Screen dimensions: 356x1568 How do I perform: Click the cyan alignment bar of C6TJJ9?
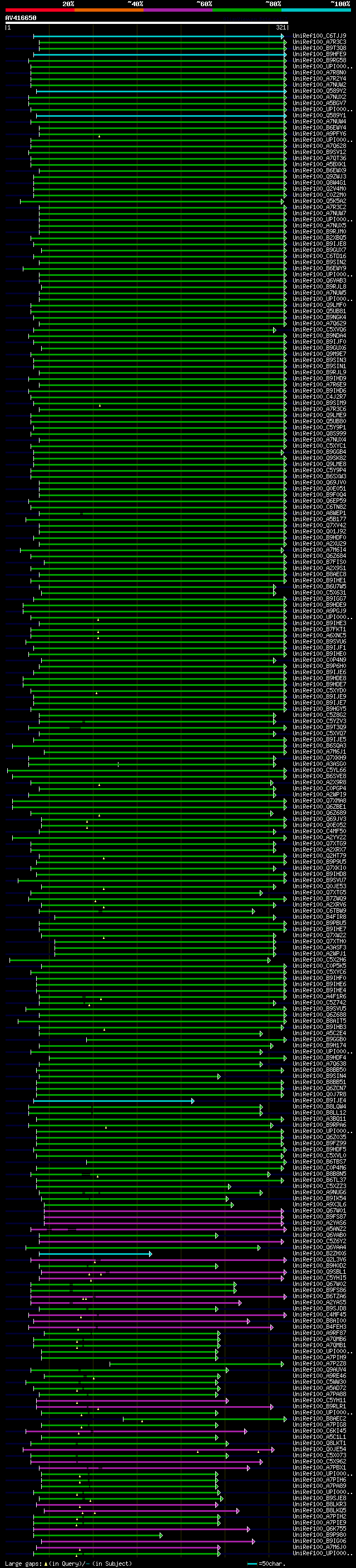click(158, 37)
